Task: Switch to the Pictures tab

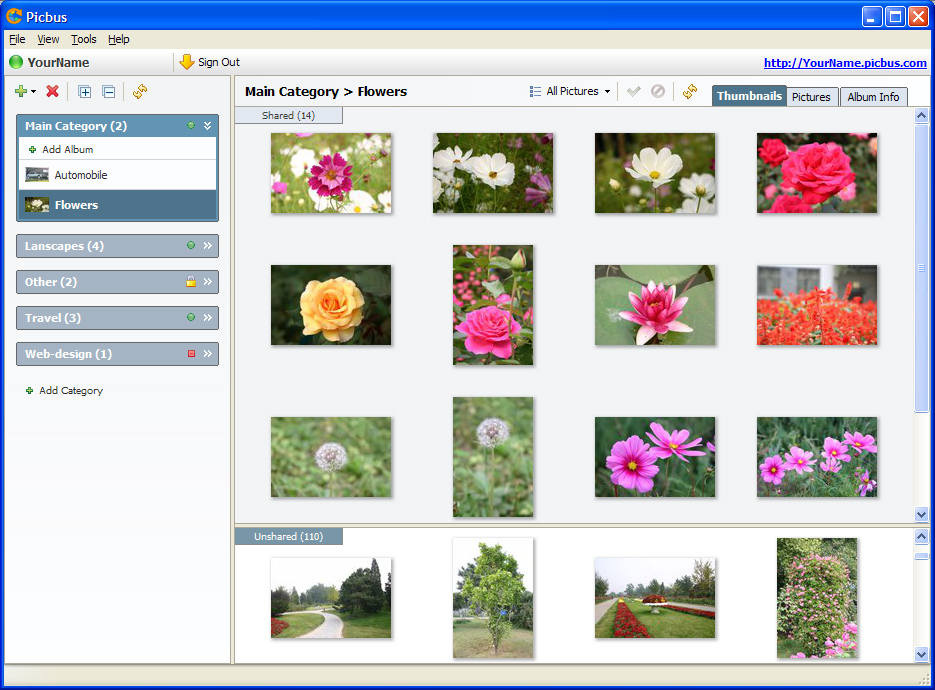Action: 811,97
